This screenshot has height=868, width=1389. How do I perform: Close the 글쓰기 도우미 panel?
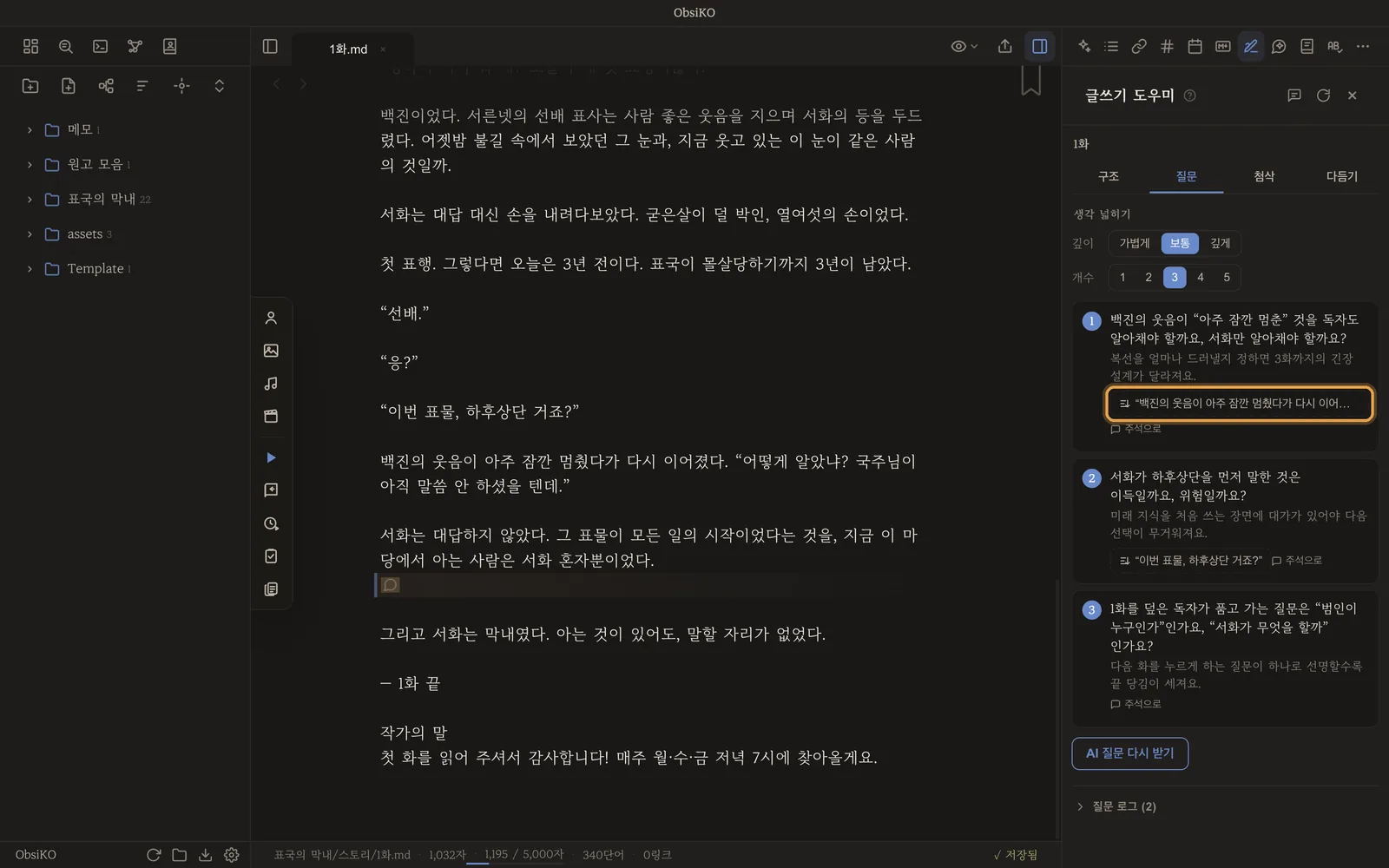(x=1352, y=95)
